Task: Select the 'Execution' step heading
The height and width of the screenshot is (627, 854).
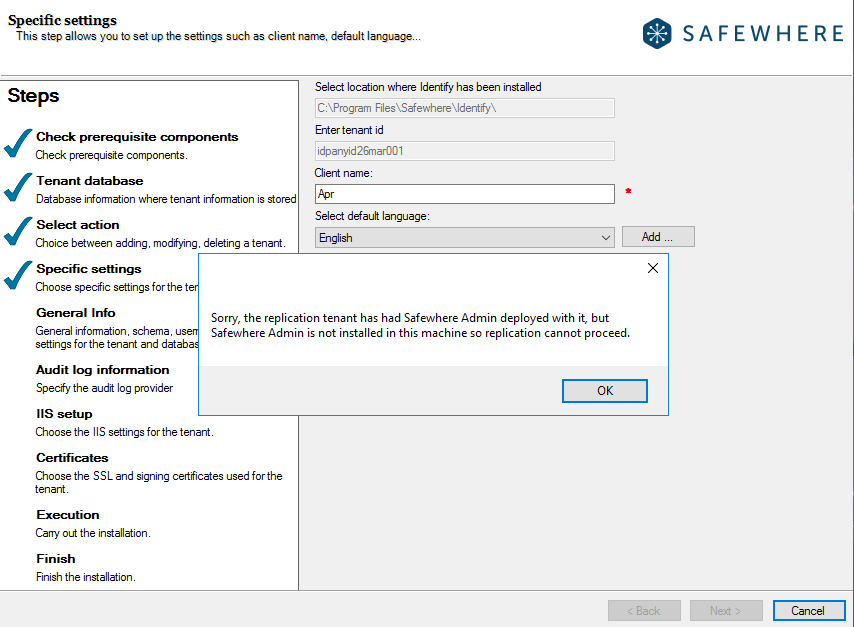Action: coord(68,515)
